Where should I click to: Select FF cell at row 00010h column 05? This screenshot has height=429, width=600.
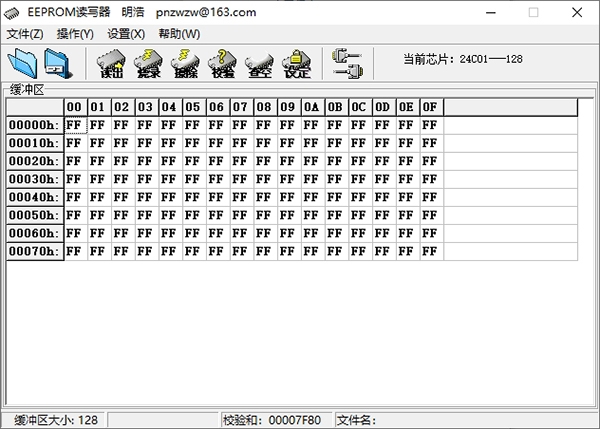click(194, 143)
